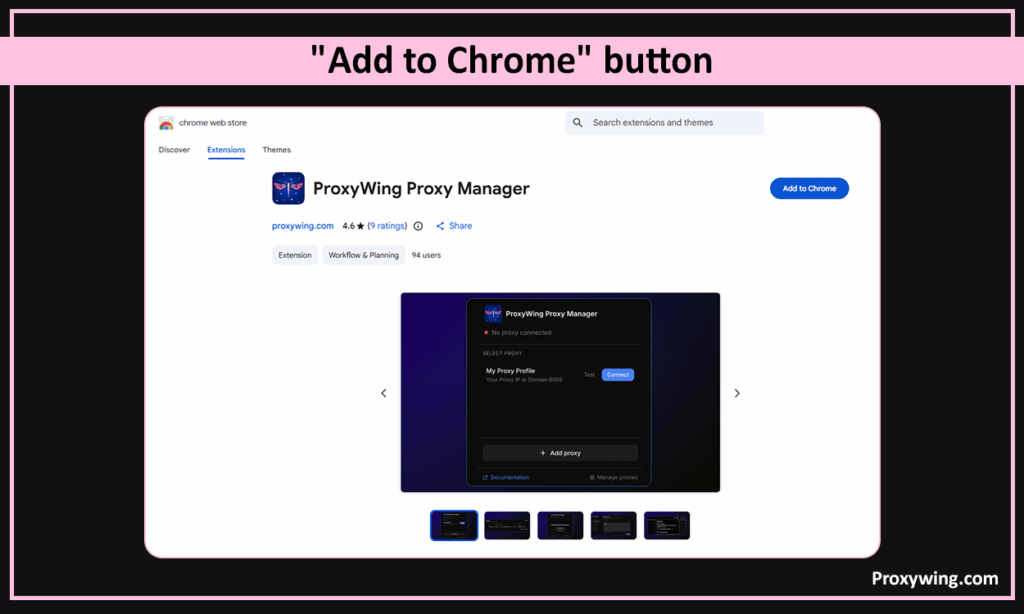Click the search magnifier icon

click(x=578, y=123)
